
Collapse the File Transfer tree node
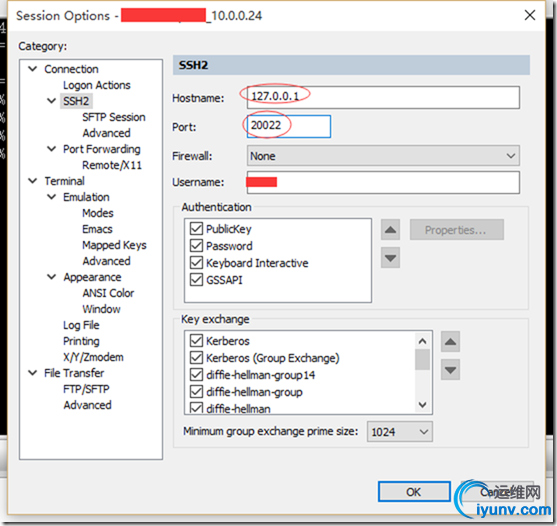tap(33, 373)
